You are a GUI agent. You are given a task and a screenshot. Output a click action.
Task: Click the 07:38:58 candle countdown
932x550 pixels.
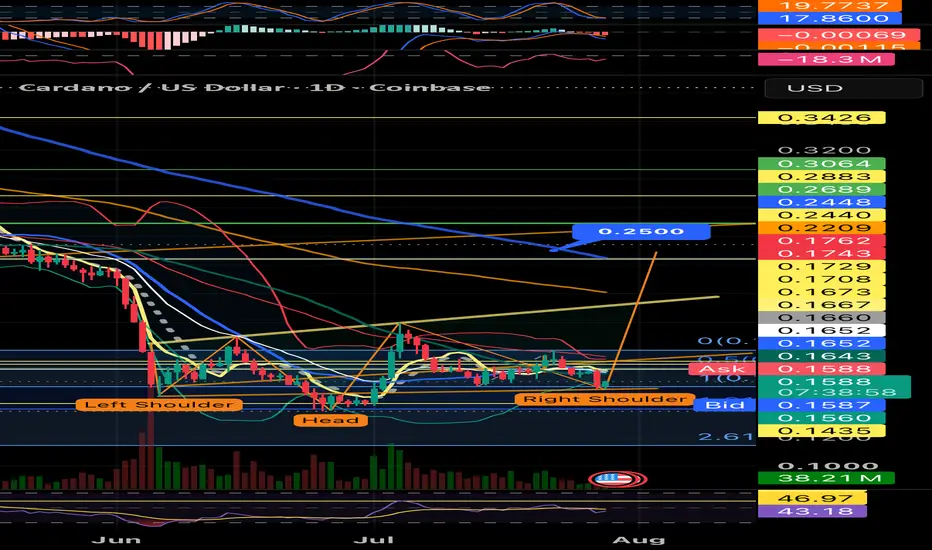pyautogui.click(x=835, y=392)
